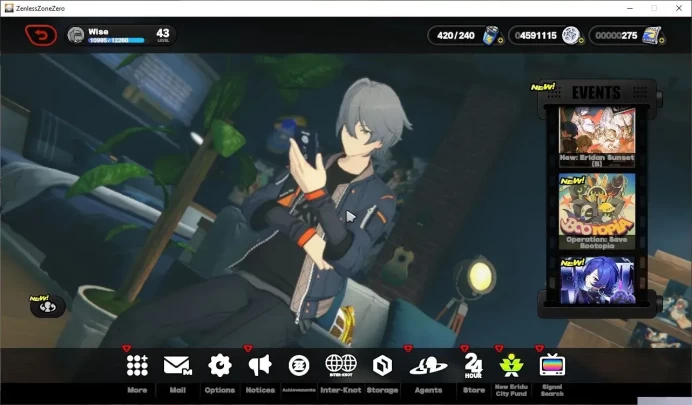
Task: Click the battery charge 420/240 counter
Action: coord(456,35)
